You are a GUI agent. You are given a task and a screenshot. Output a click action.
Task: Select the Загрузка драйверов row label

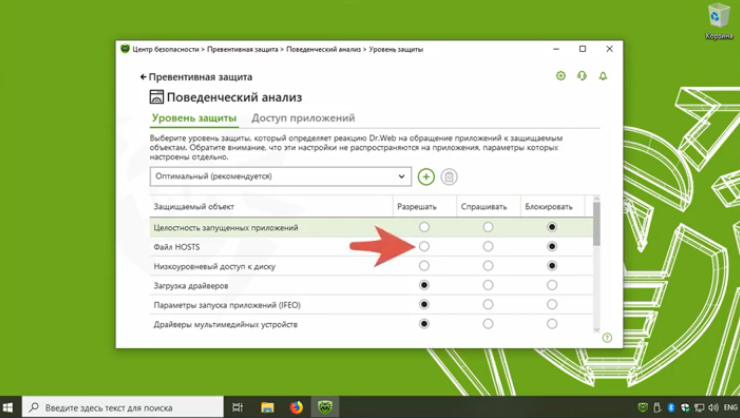pyautogui.click(x=191, y=285)
